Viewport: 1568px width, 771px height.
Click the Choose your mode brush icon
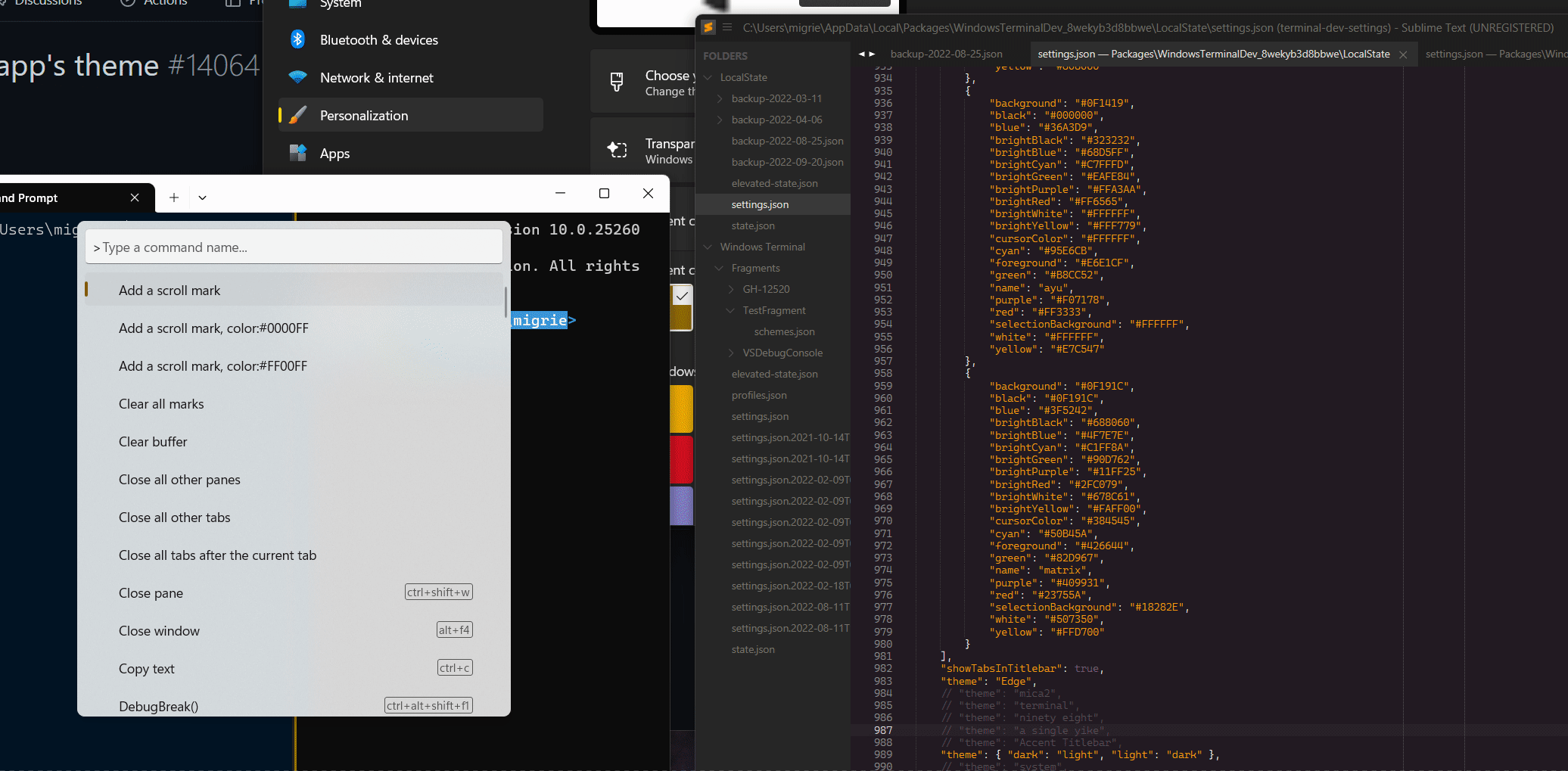pos(617,82)
